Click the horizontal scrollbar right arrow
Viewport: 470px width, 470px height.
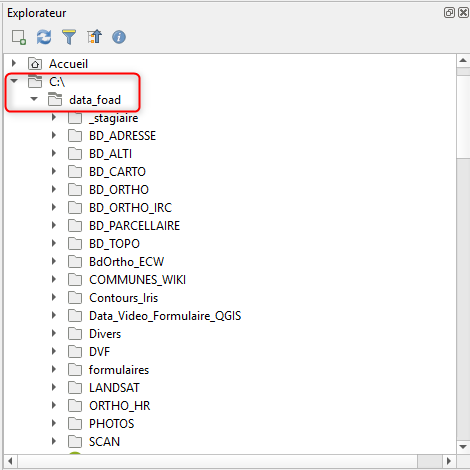tap(449, 461)
